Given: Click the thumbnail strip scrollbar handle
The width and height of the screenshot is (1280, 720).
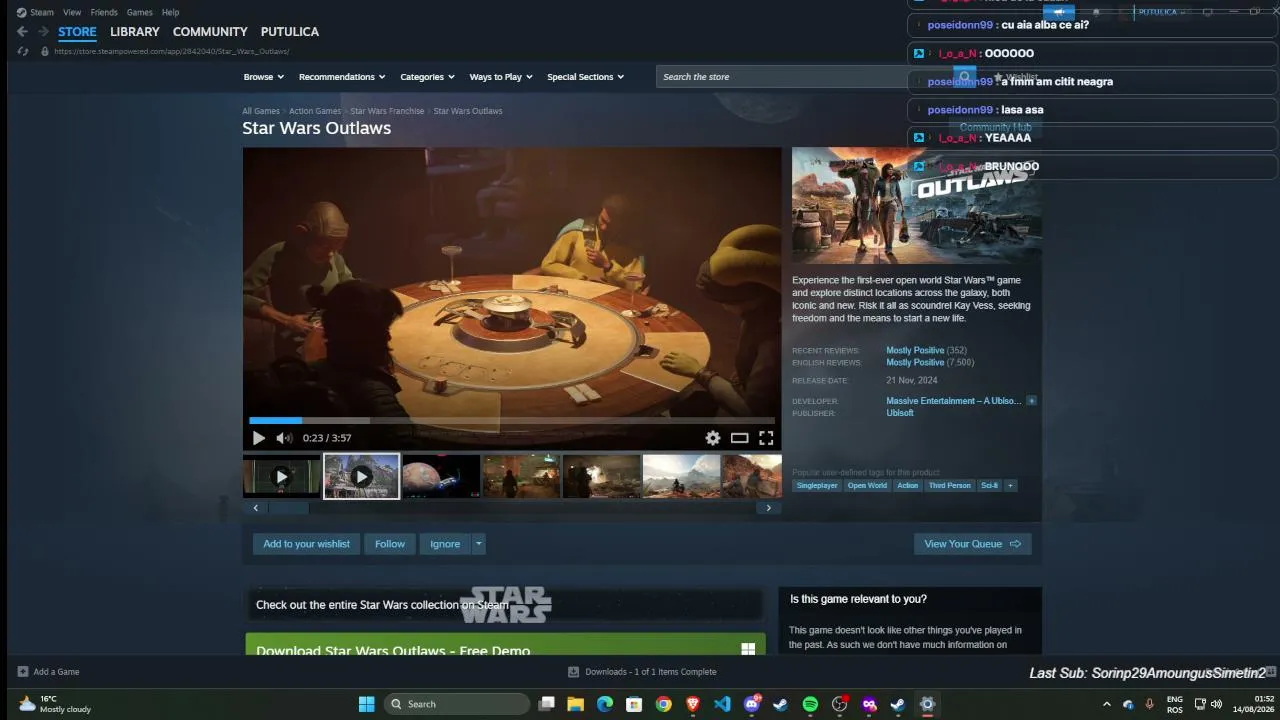Looking at the screenshot, I should [289, 508].
